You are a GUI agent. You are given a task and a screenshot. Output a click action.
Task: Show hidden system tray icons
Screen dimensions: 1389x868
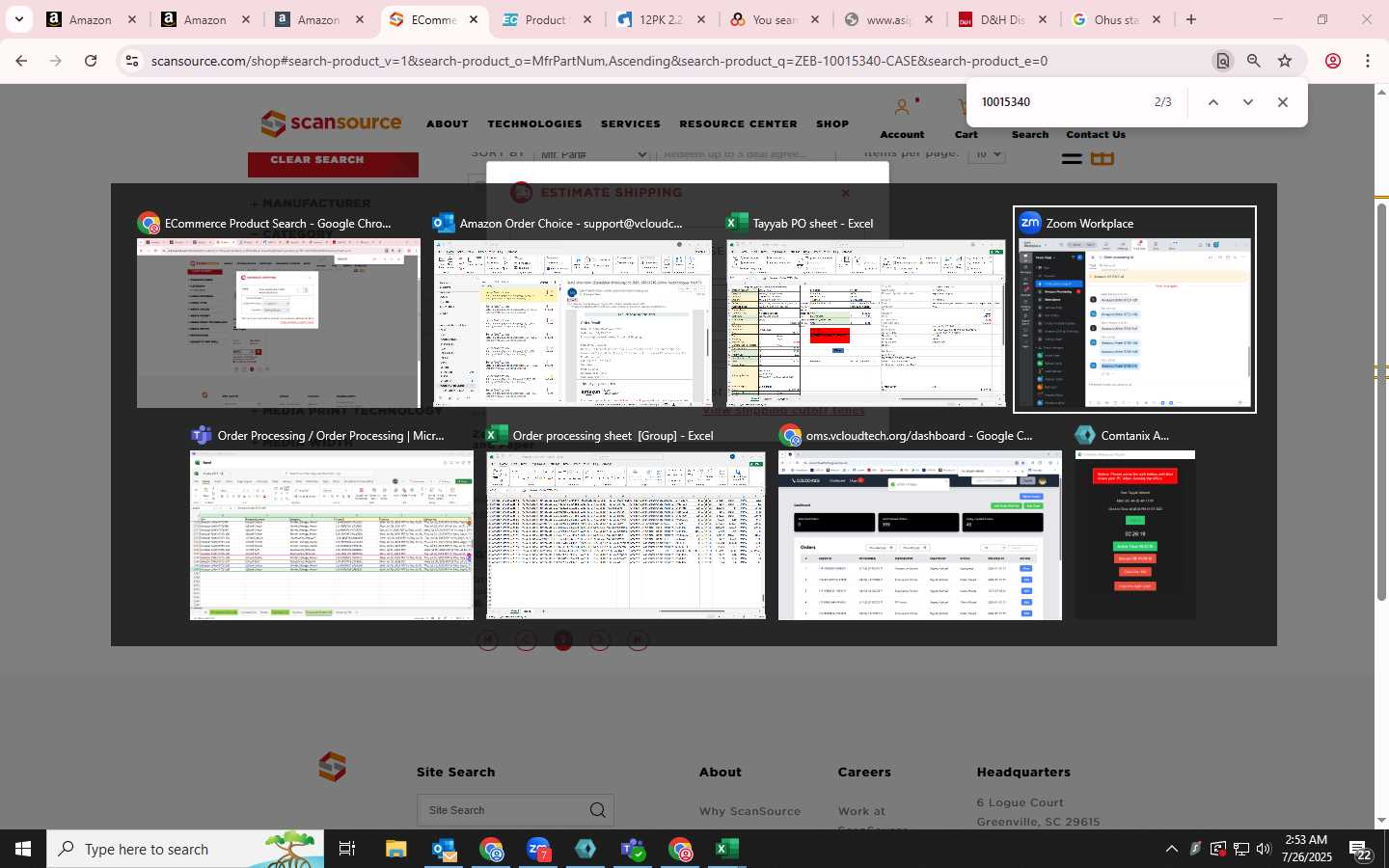[x=1172, y=849]
